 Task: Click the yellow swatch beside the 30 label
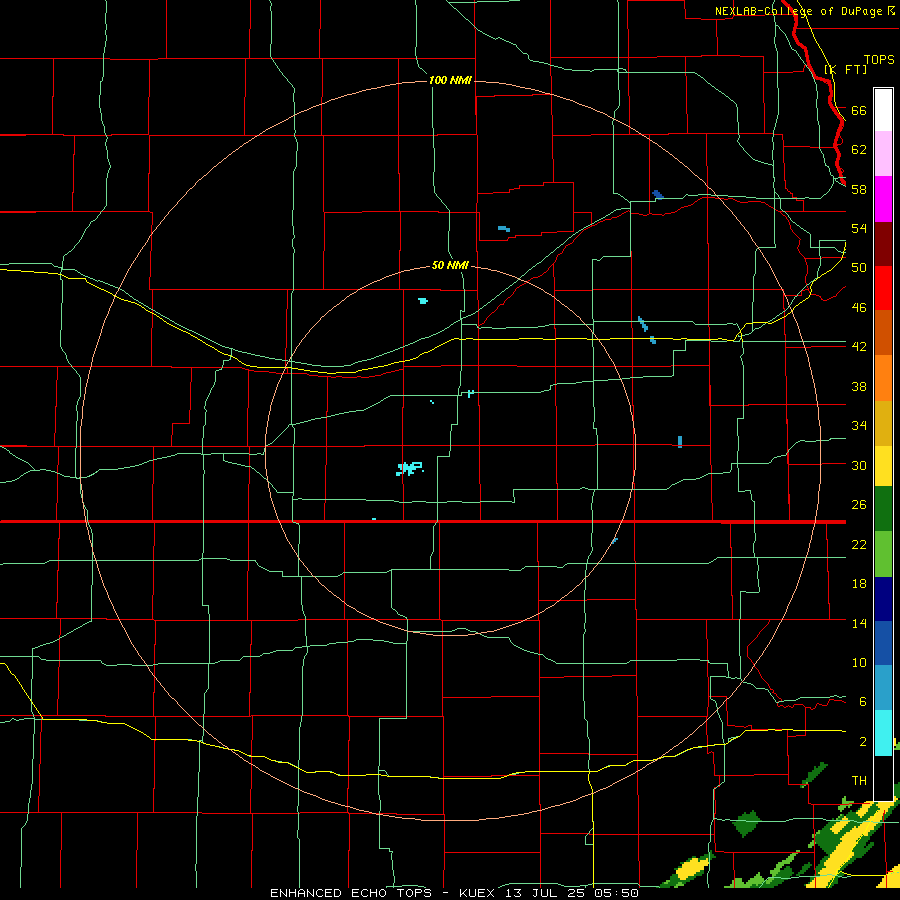point(883,466)
